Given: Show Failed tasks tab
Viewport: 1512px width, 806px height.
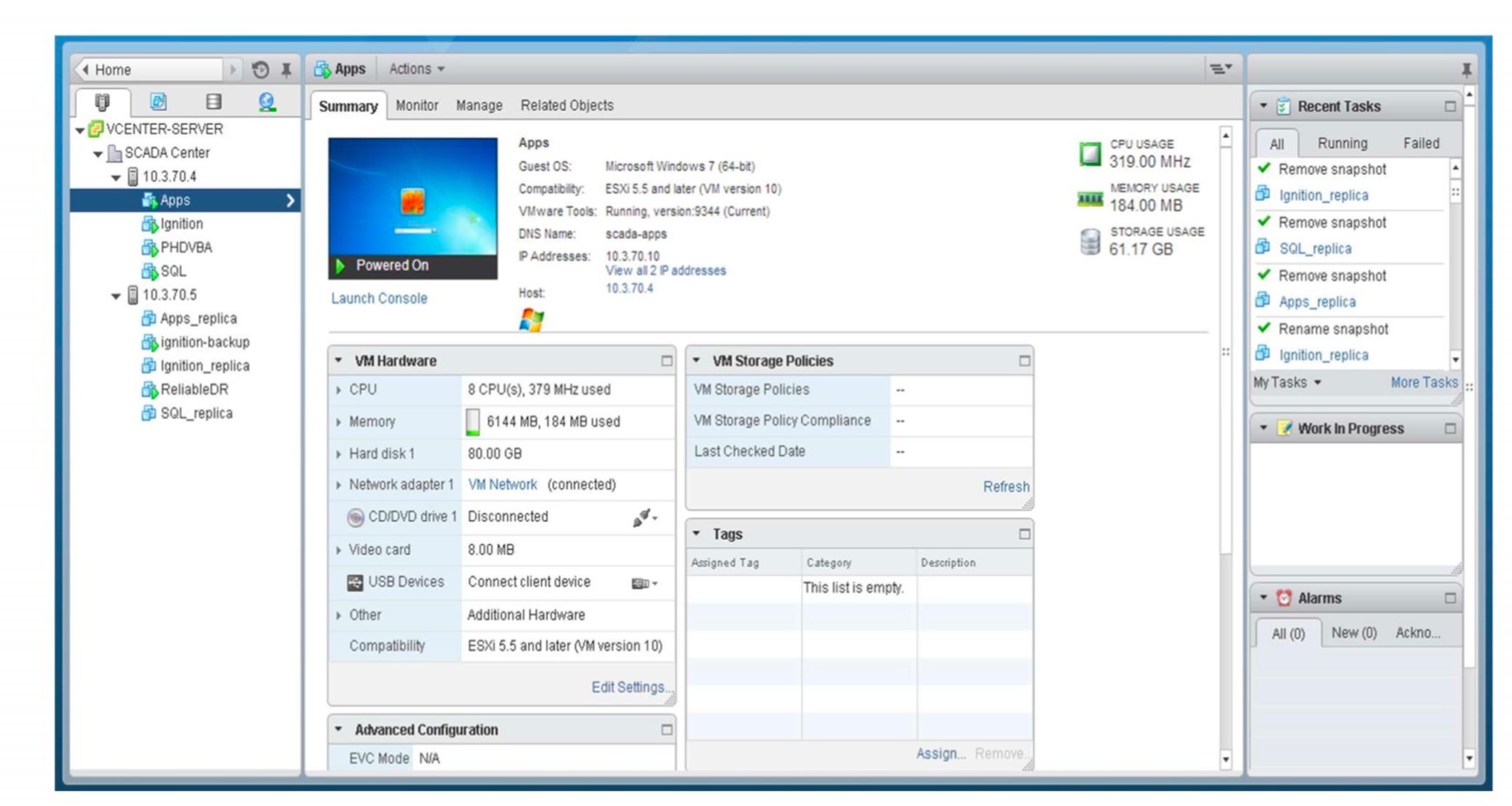Looking at the screenshot, I should click(x=1421, y=143).
